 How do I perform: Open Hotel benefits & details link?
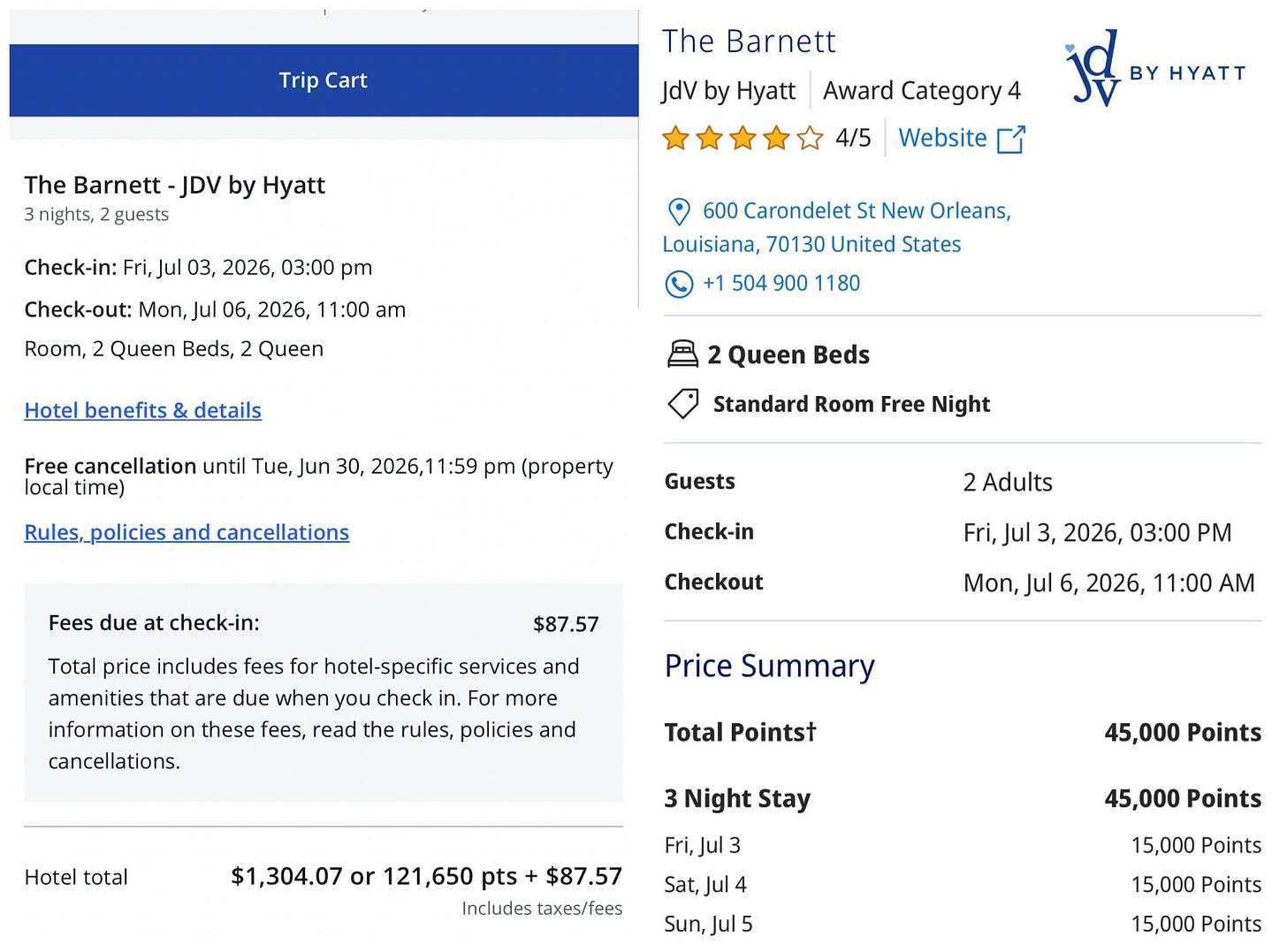(x=142, y=410)
